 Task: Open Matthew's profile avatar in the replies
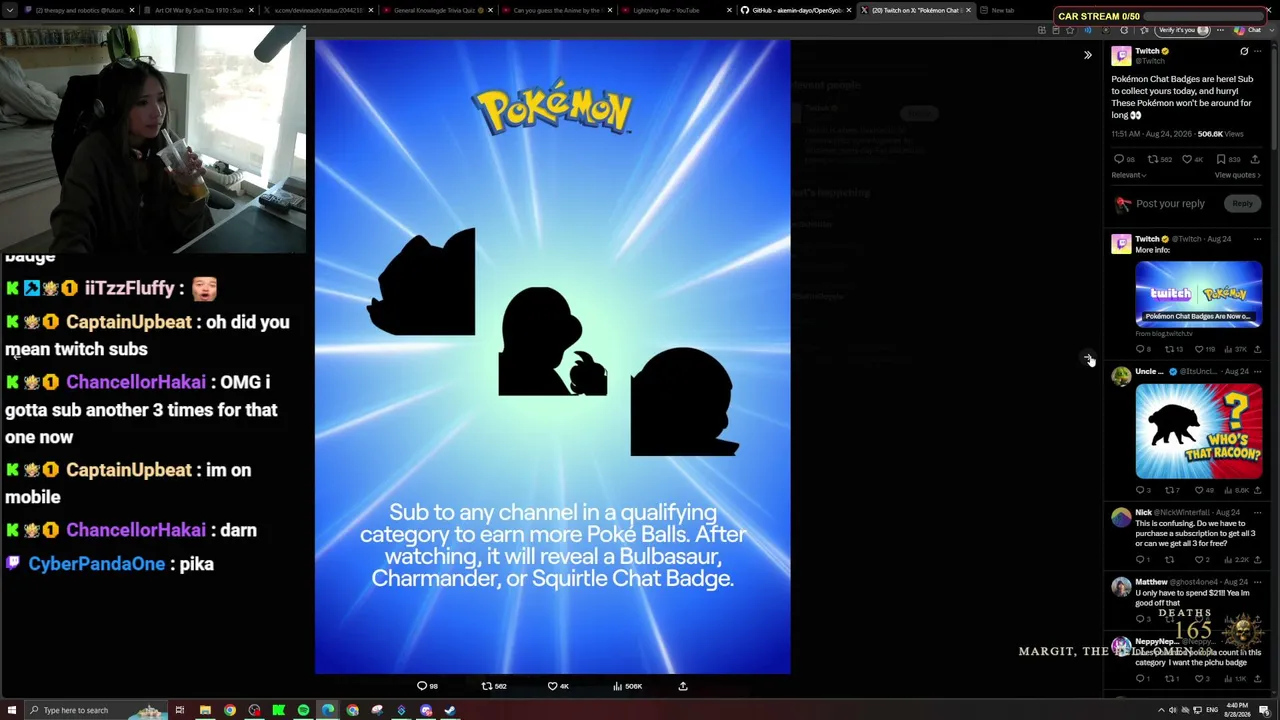click(x=1121, y=587)
